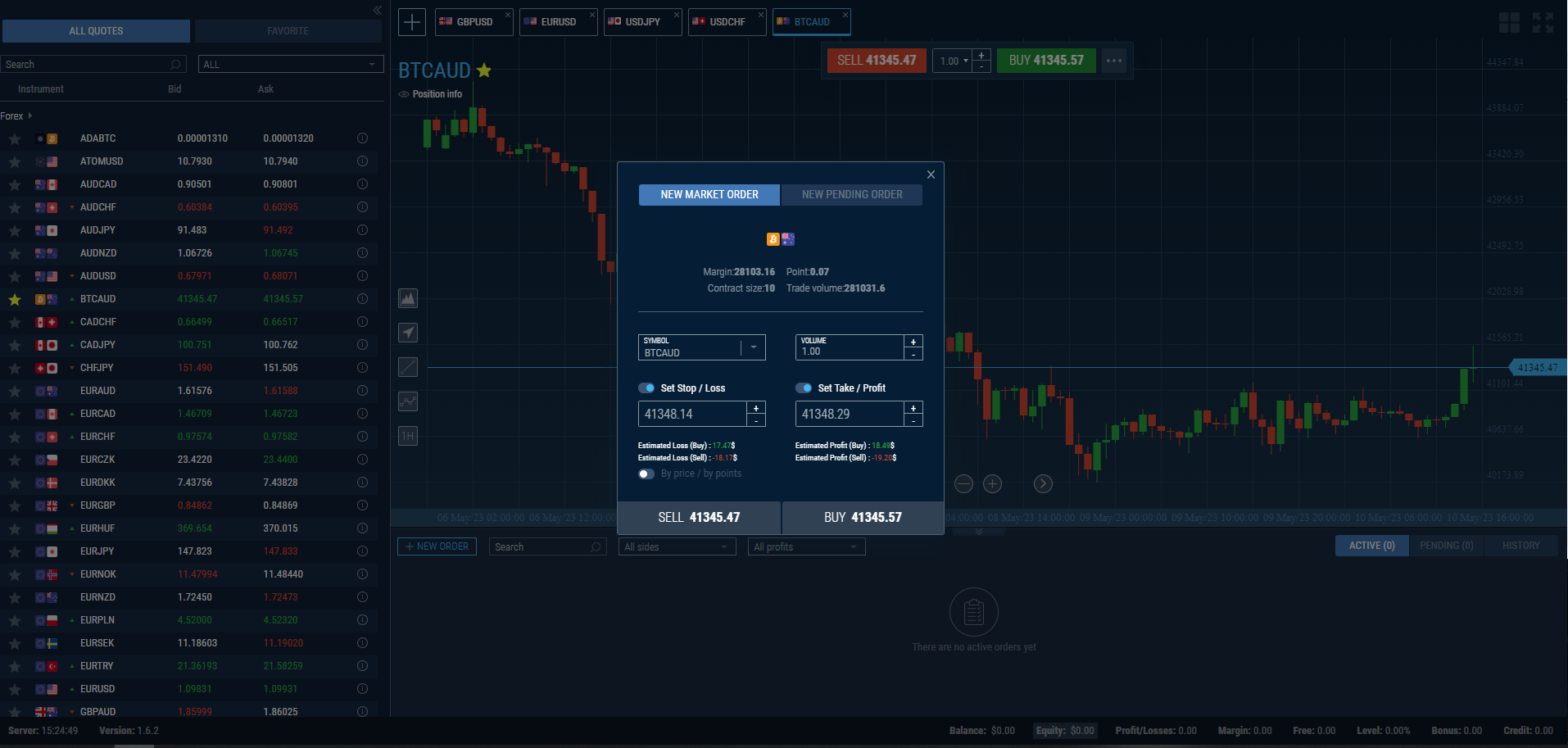Open the SYMBOL BTCAUD dropdown
The height and width of the screenshot is (748, 1568).
[x=753, y=347]
